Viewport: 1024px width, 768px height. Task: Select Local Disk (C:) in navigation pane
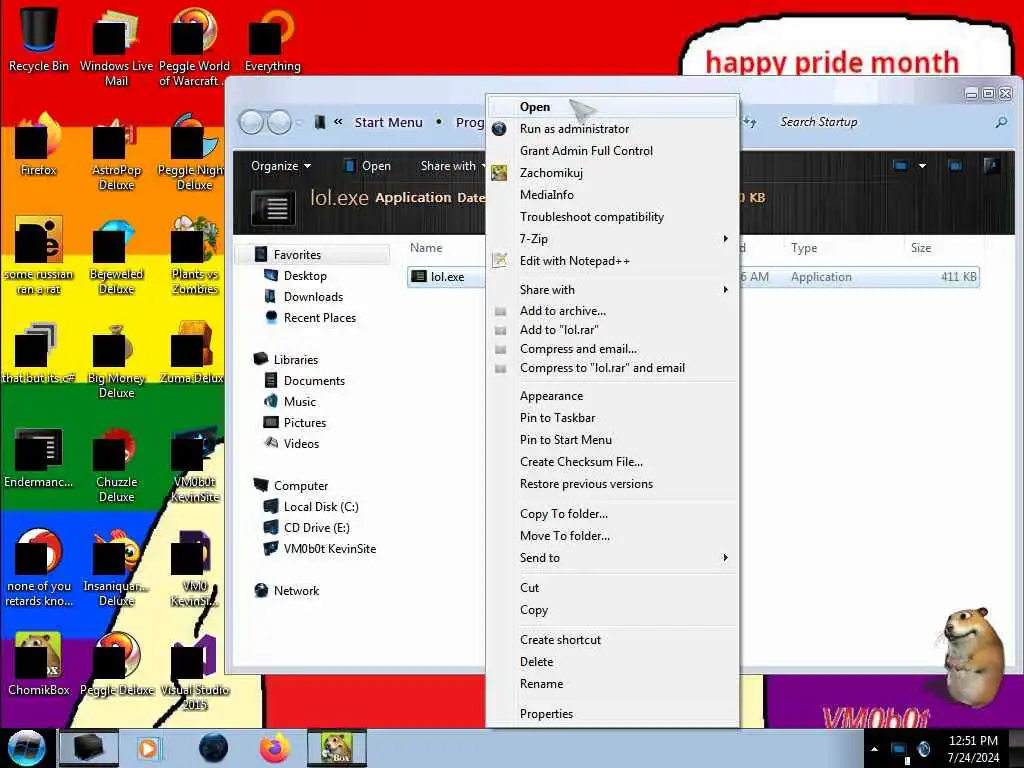[x=321, y=507]
